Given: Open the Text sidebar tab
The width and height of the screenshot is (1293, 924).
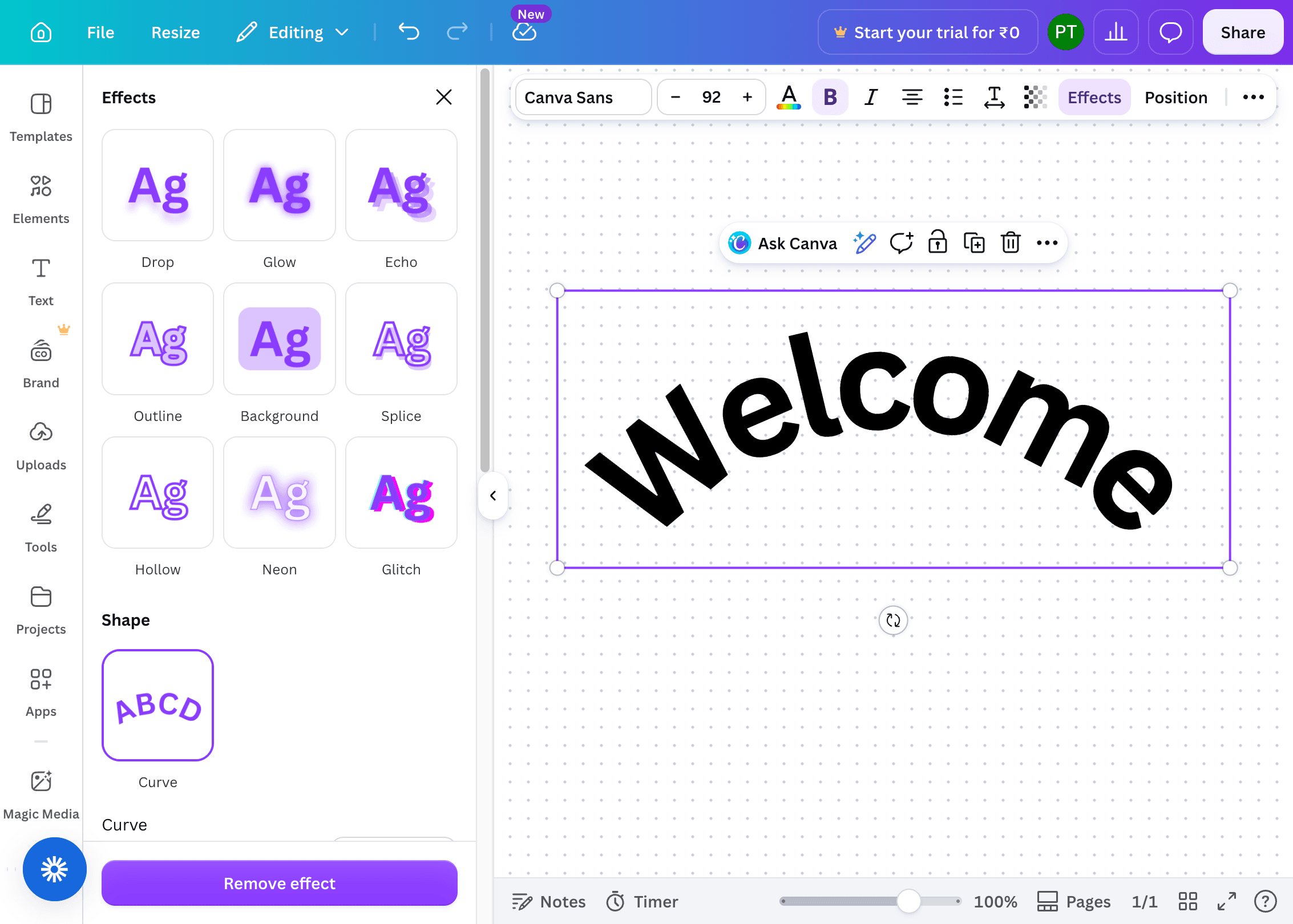Looking at the screenshot, I should pyautogui.click(x=41, y=282).
